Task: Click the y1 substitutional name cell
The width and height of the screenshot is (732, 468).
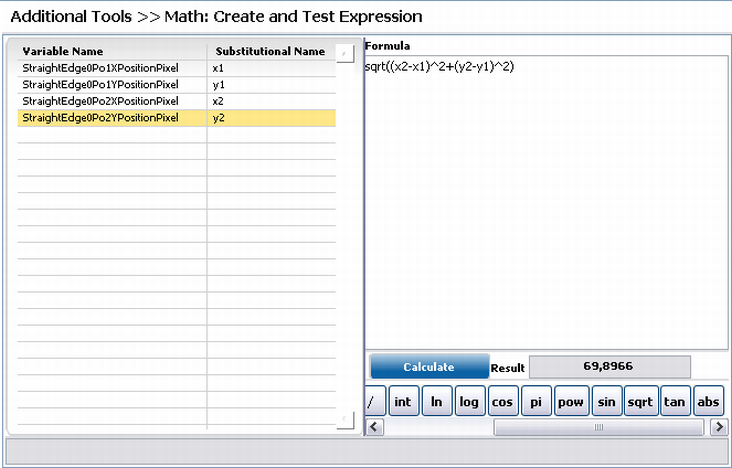Action: click(271, 85)
